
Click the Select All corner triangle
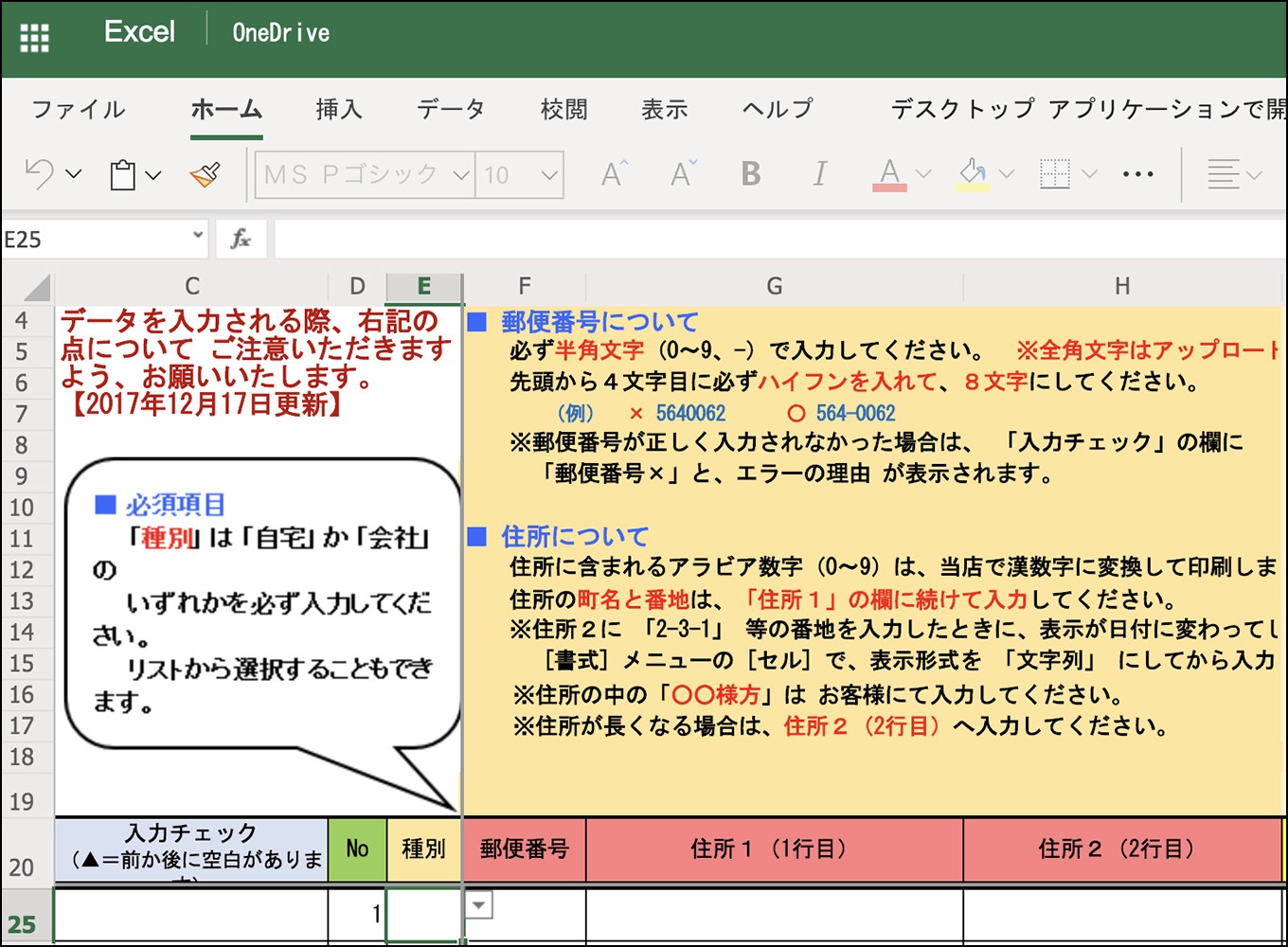click(36, 287)
